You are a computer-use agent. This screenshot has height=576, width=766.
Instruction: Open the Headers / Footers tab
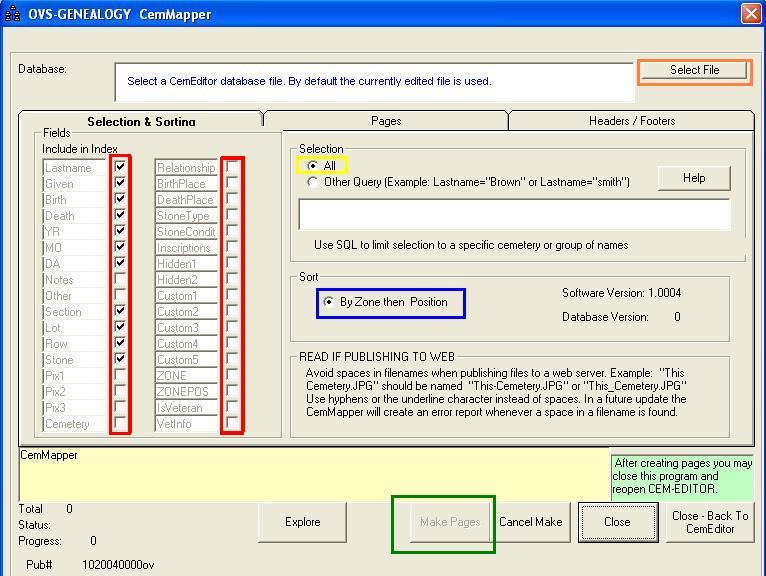[632, 121]
